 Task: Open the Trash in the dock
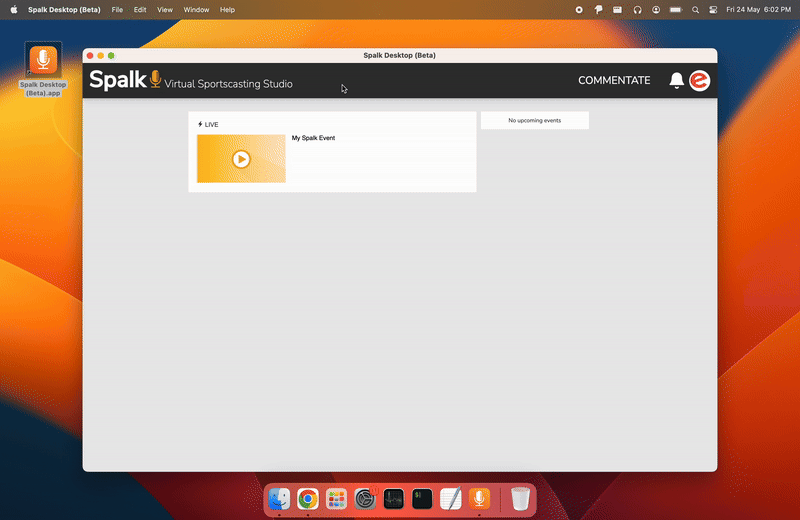coord(520,499)
